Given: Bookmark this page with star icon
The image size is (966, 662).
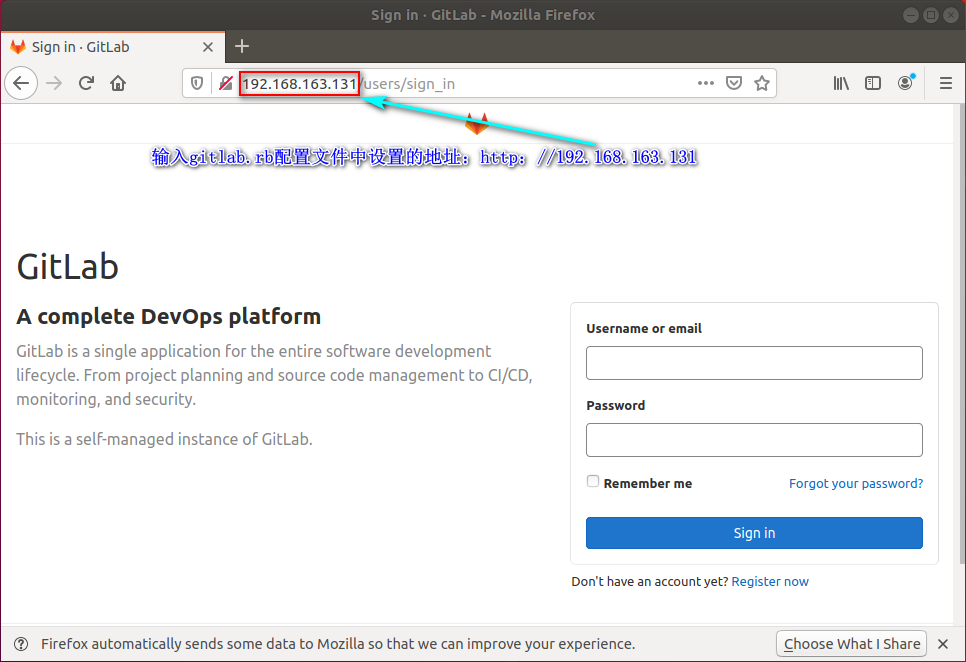Looking at the screenshot, I should point(762,83).
